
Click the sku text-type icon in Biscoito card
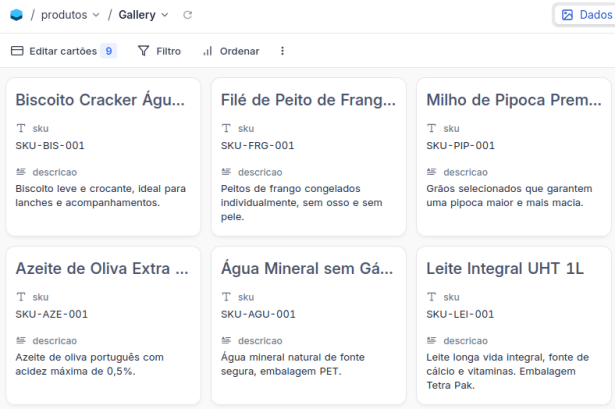[21, 129]
